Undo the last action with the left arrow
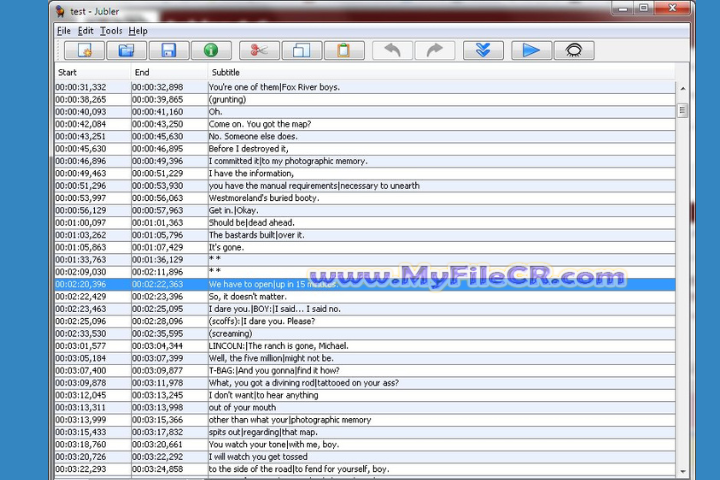The width and height of the screenshot is (720, 480). tap(392, 51)
